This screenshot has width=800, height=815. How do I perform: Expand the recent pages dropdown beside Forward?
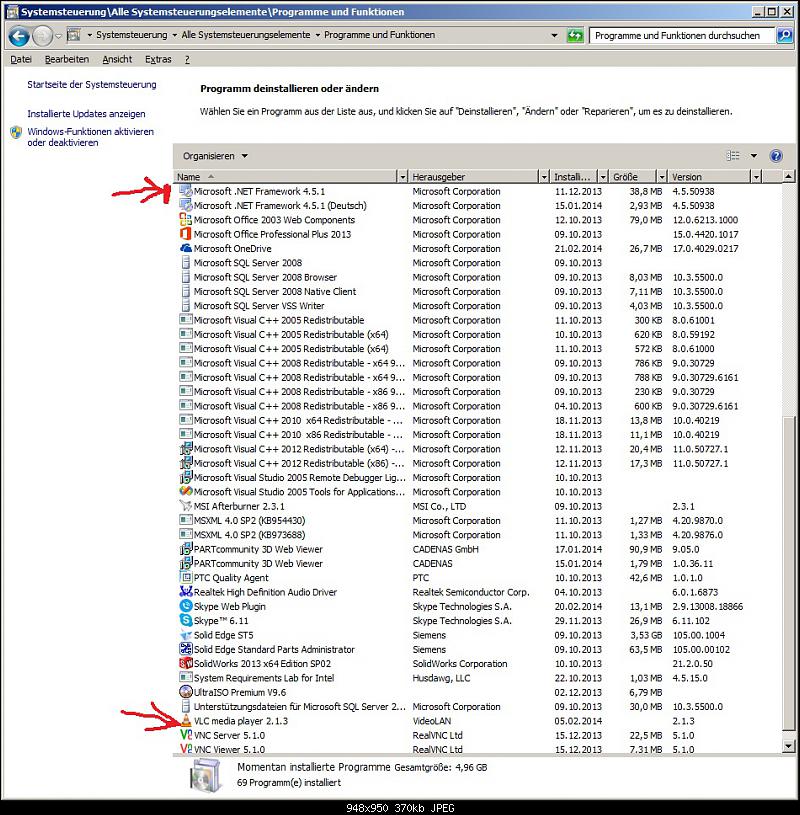[x=58, y=36]
